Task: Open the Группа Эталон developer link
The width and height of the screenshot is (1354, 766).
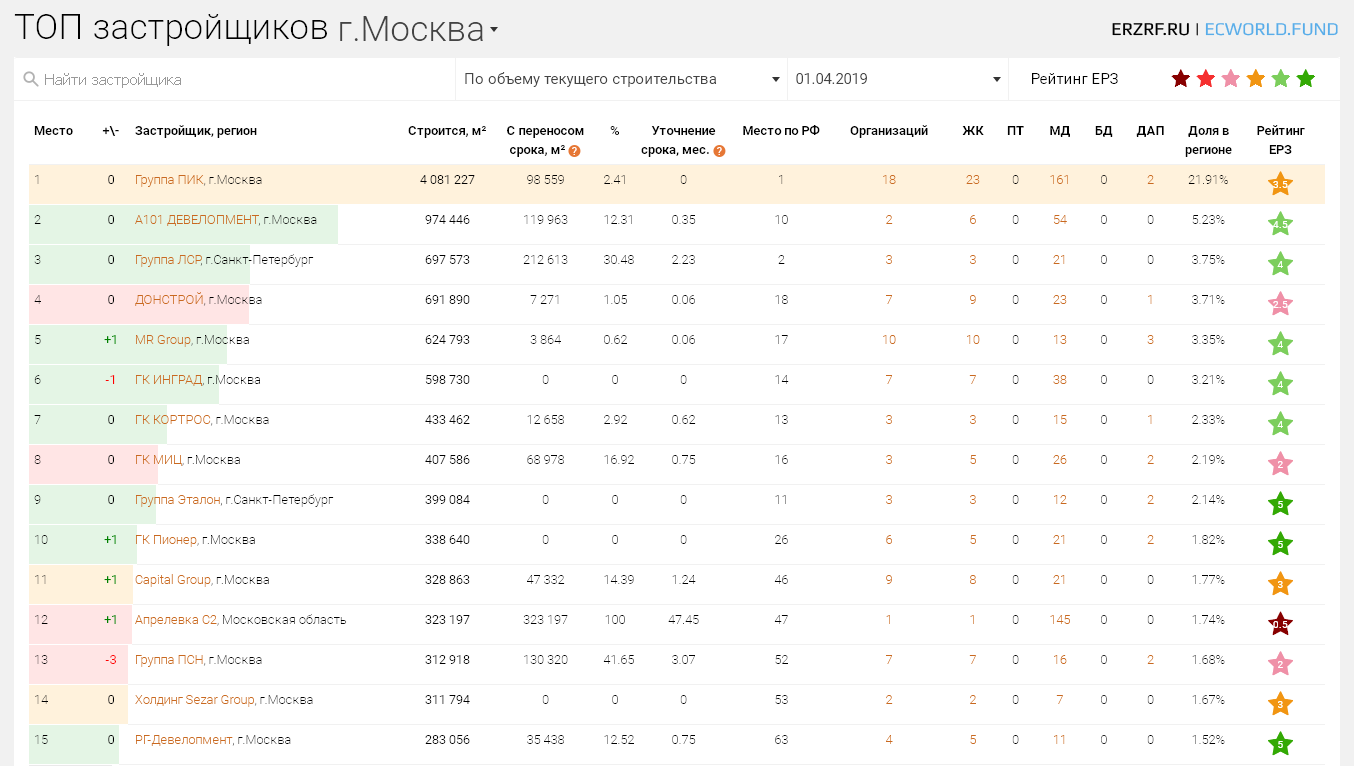Action: [x=177, y=500]
